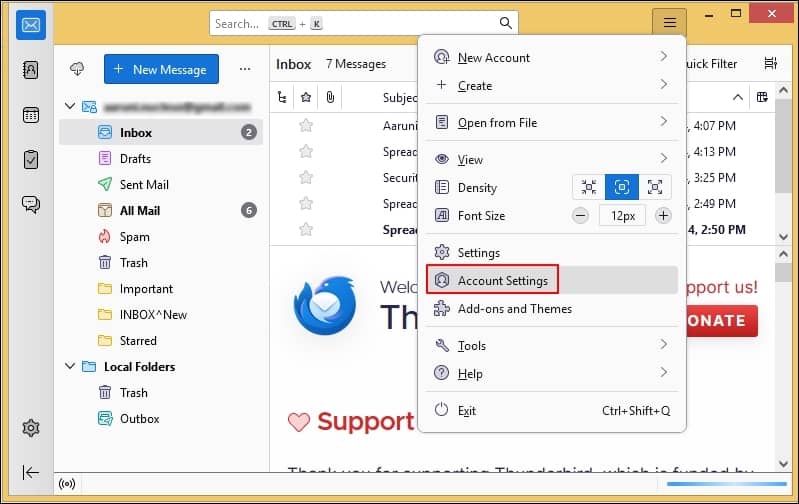The height and width of the screenshot is (504, 799).
Task: Choose Exit from the menu
Action: coord(552,410)
